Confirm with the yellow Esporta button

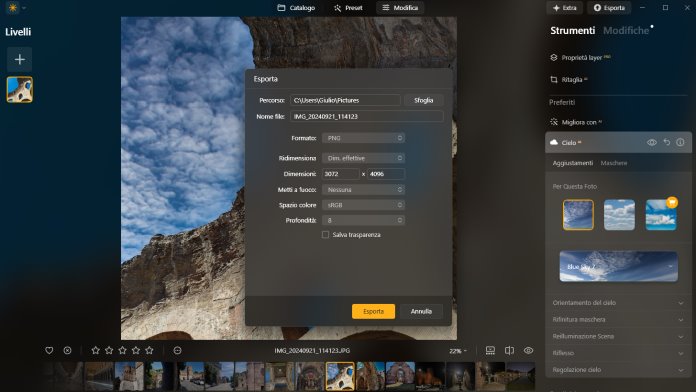(373, 312)
